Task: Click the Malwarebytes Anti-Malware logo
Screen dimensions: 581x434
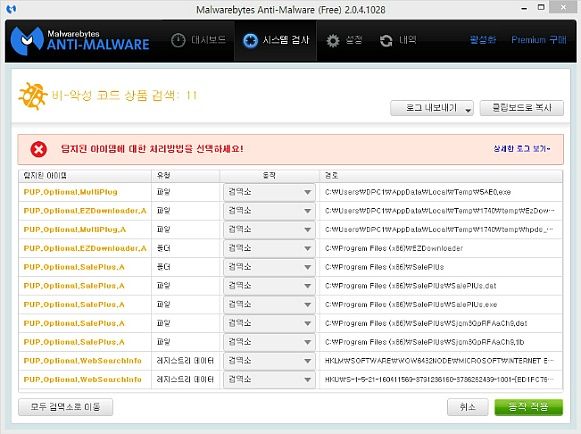Action: (x=80, y=40)
